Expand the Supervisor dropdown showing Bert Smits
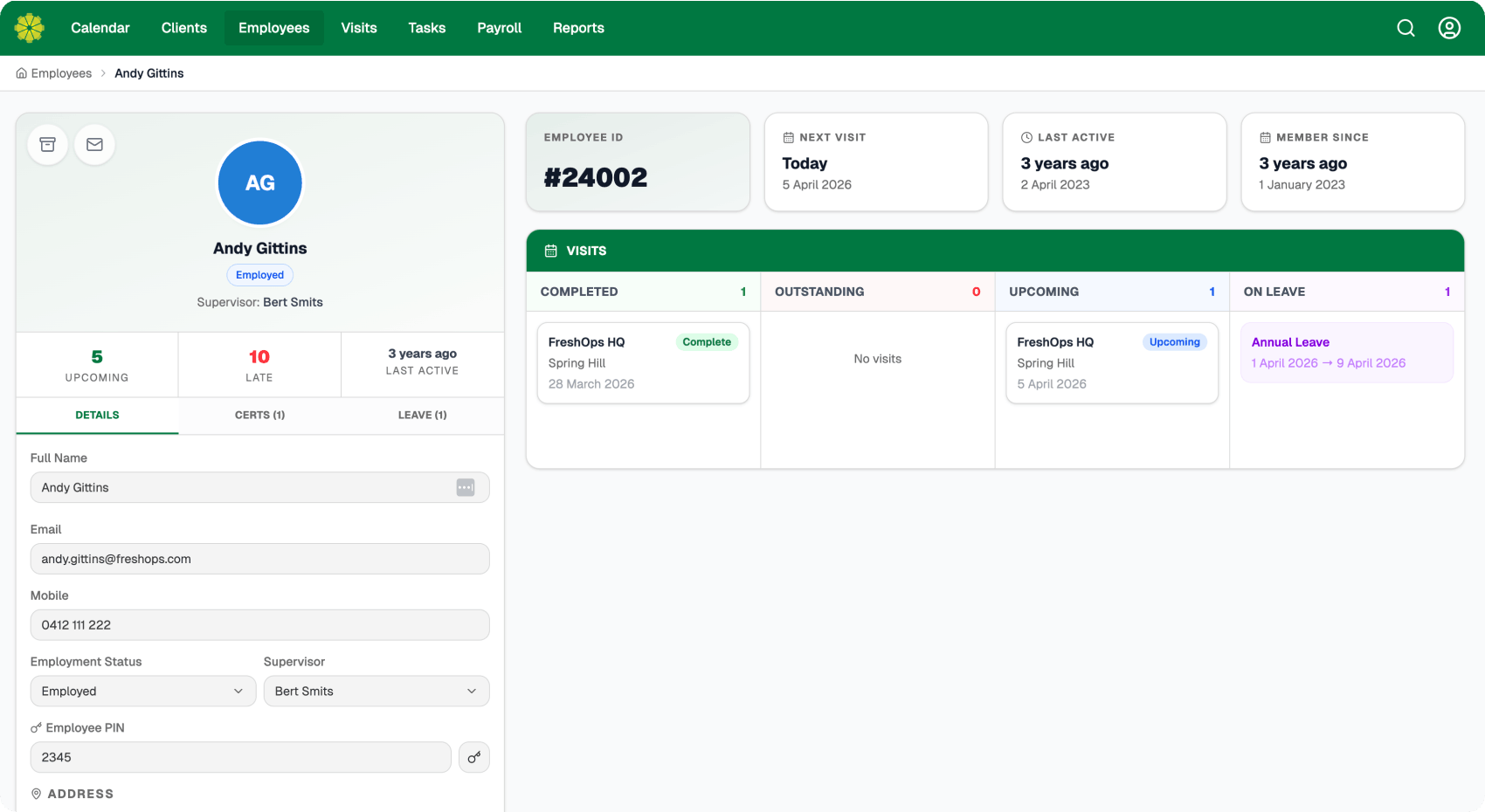Viewport: 1485px width, 812px height. coord(376,691)
